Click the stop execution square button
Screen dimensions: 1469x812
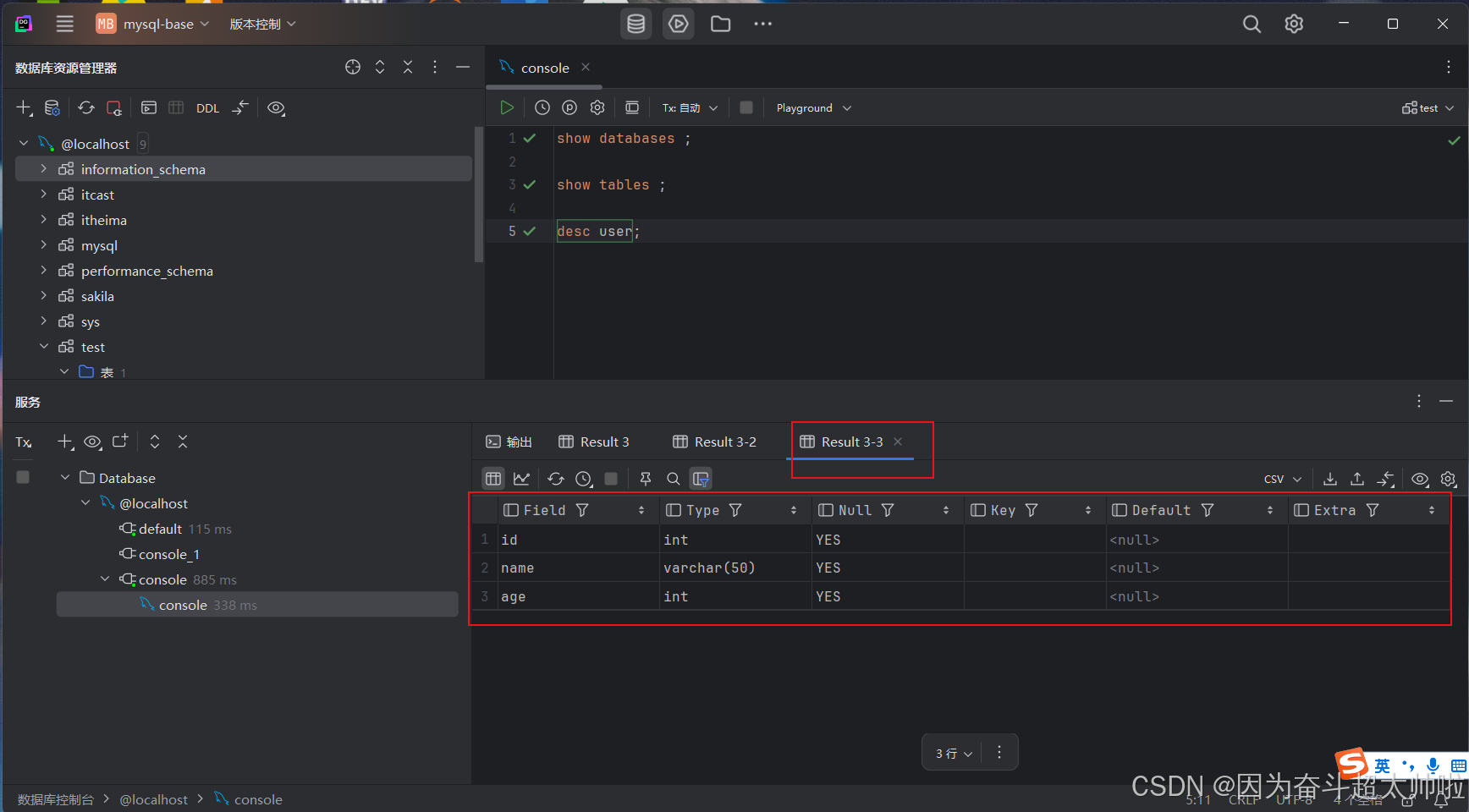(x=746, y=107)
